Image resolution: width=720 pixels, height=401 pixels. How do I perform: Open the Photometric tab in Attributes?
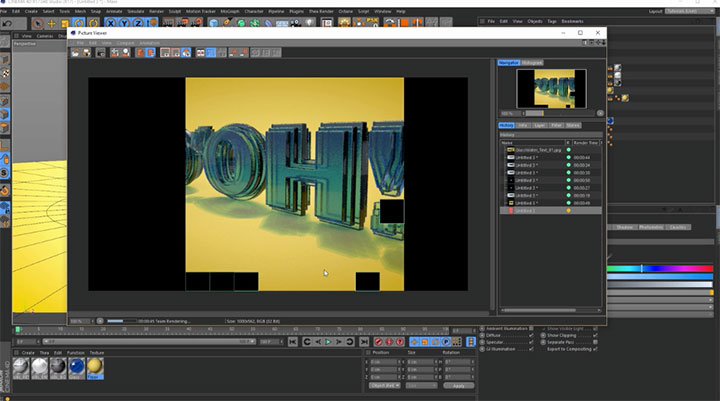click(x=651, y=227)
